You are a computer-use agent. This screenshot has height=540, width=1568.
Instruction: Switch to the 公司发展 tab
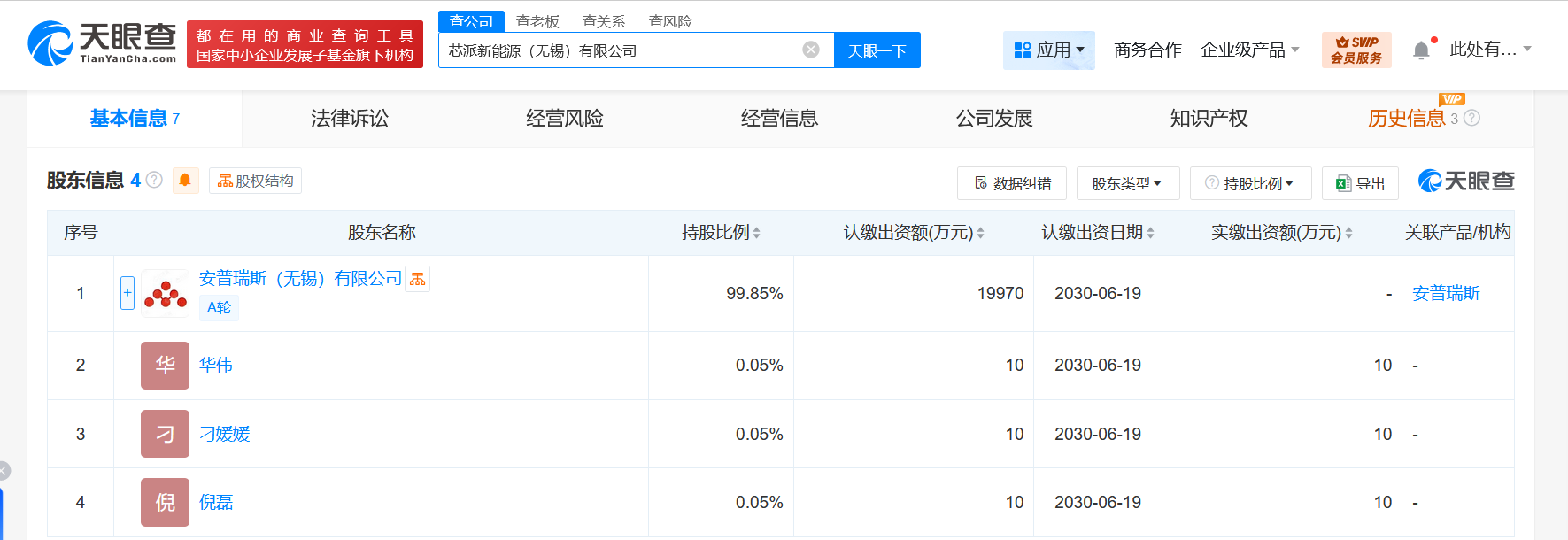[x=994, y=119]
